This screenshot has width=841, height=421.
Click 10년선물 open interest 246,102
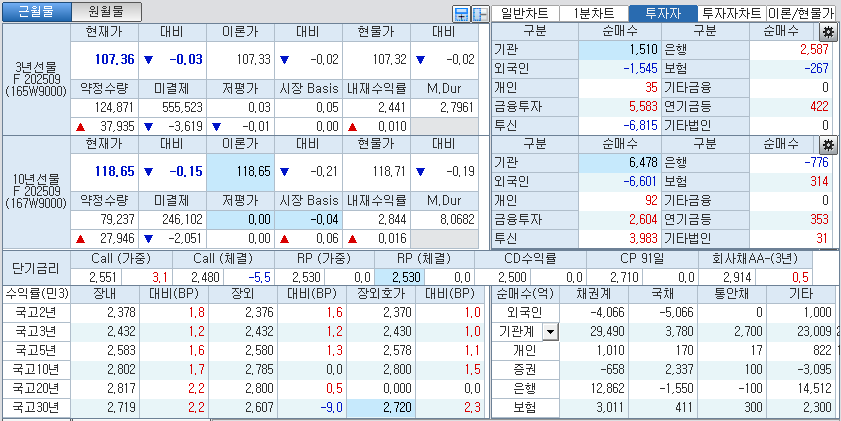pyautogui.click(x=184, y=219)
